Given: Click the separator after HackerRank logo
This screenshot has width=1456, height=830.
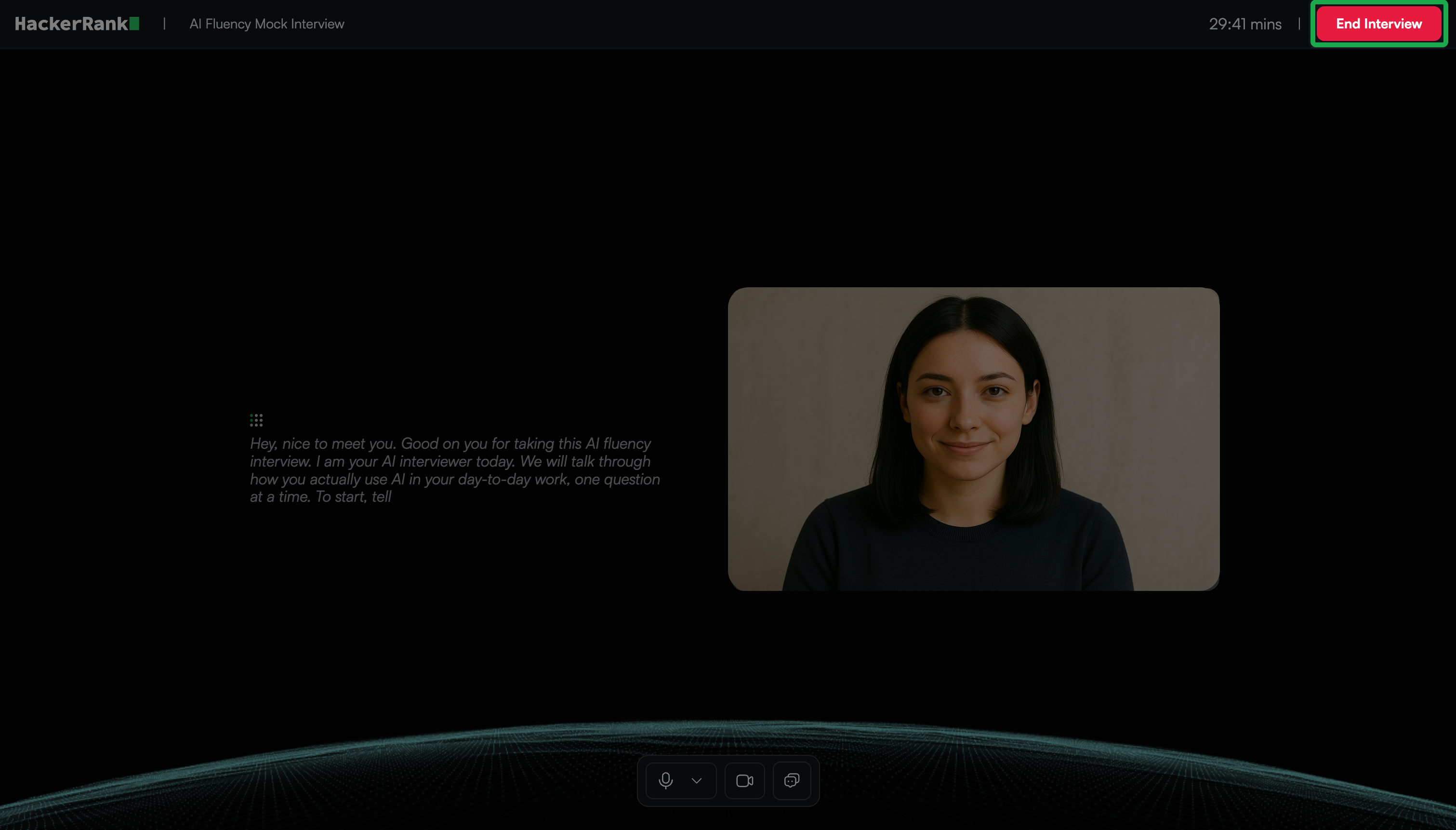Looking at the screenshot, I should coord(164,24).
